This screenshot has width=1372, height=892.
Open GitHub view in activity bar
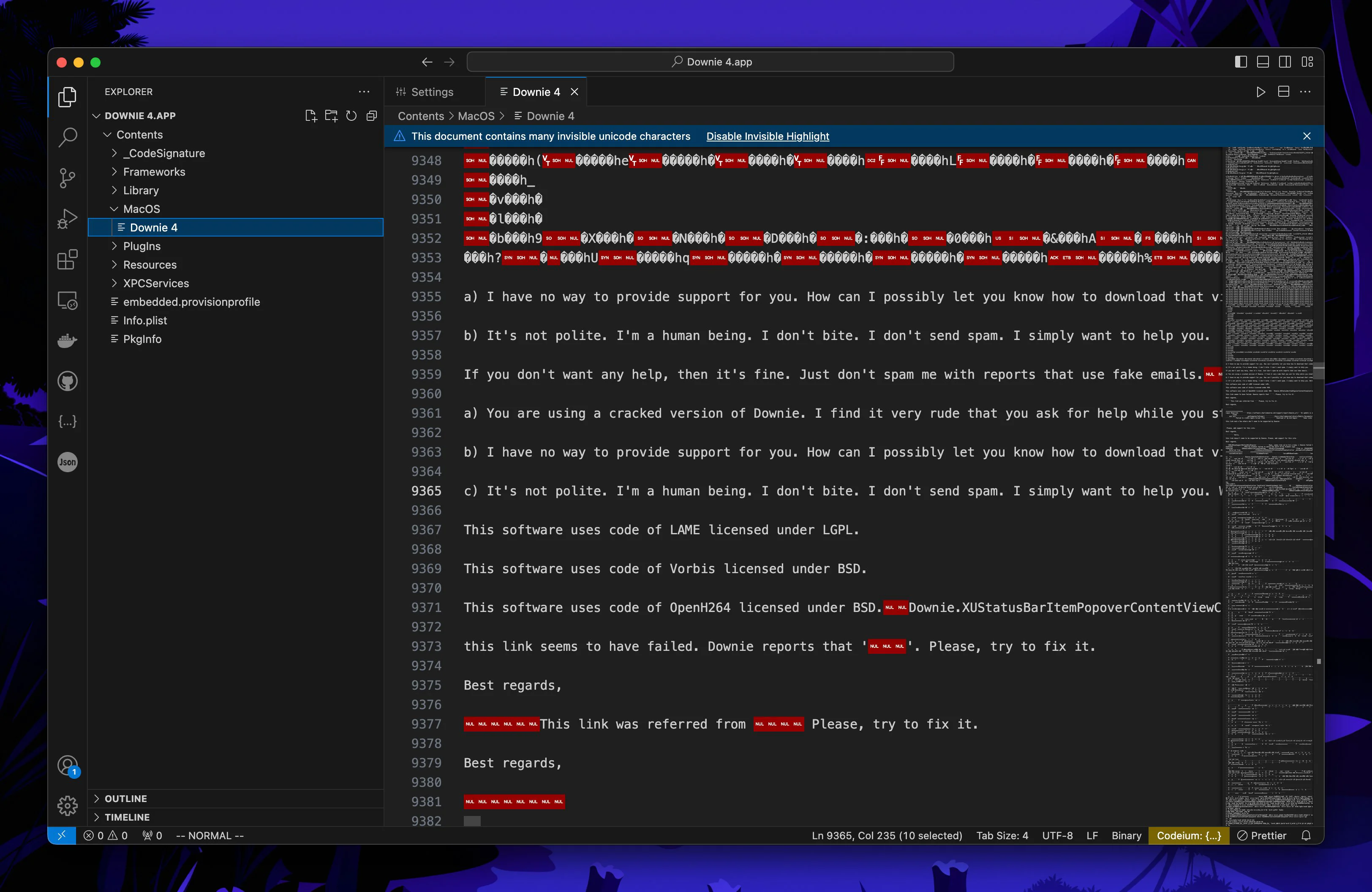(68, 381)
